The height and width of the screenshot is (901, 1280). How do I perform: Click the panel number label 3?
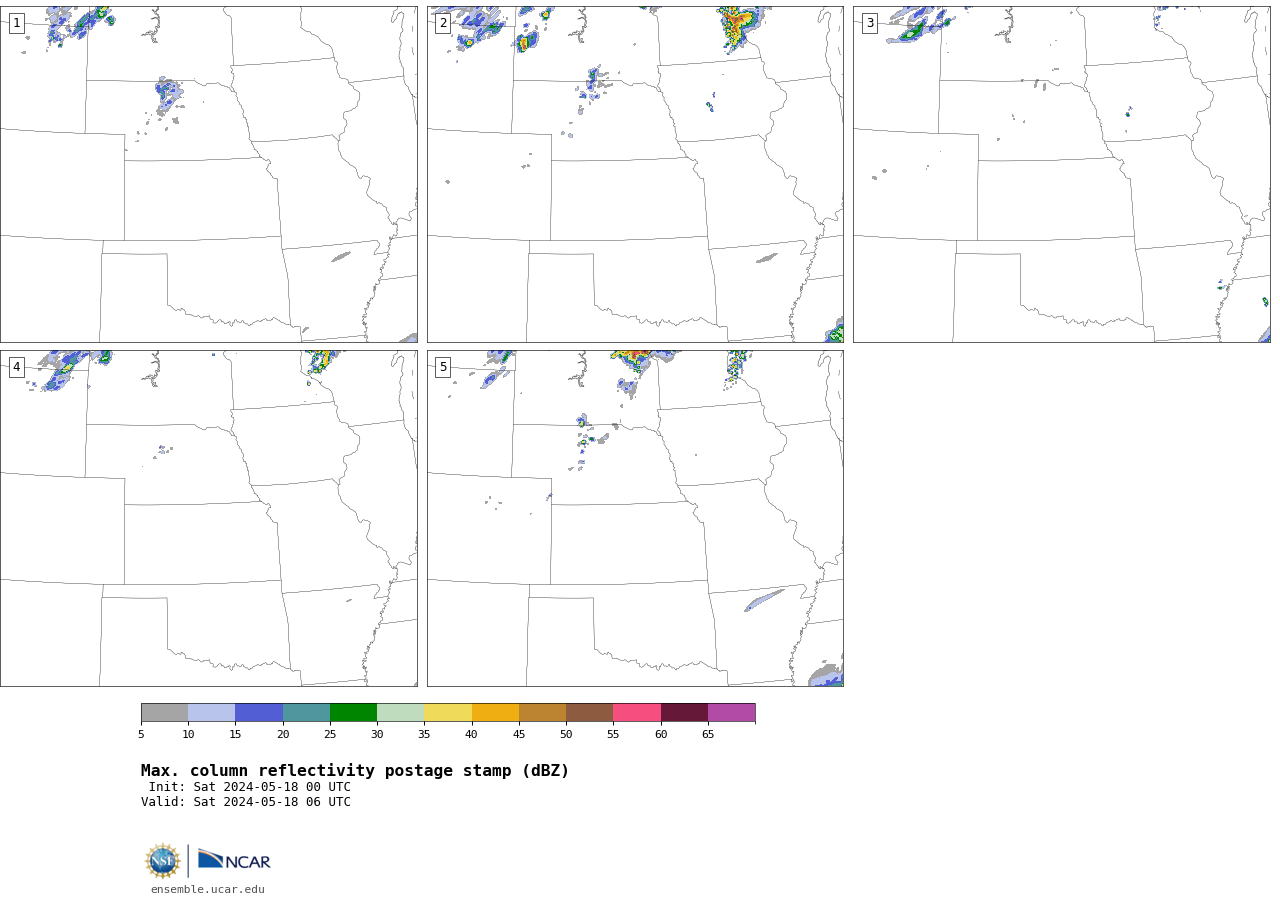869,23
